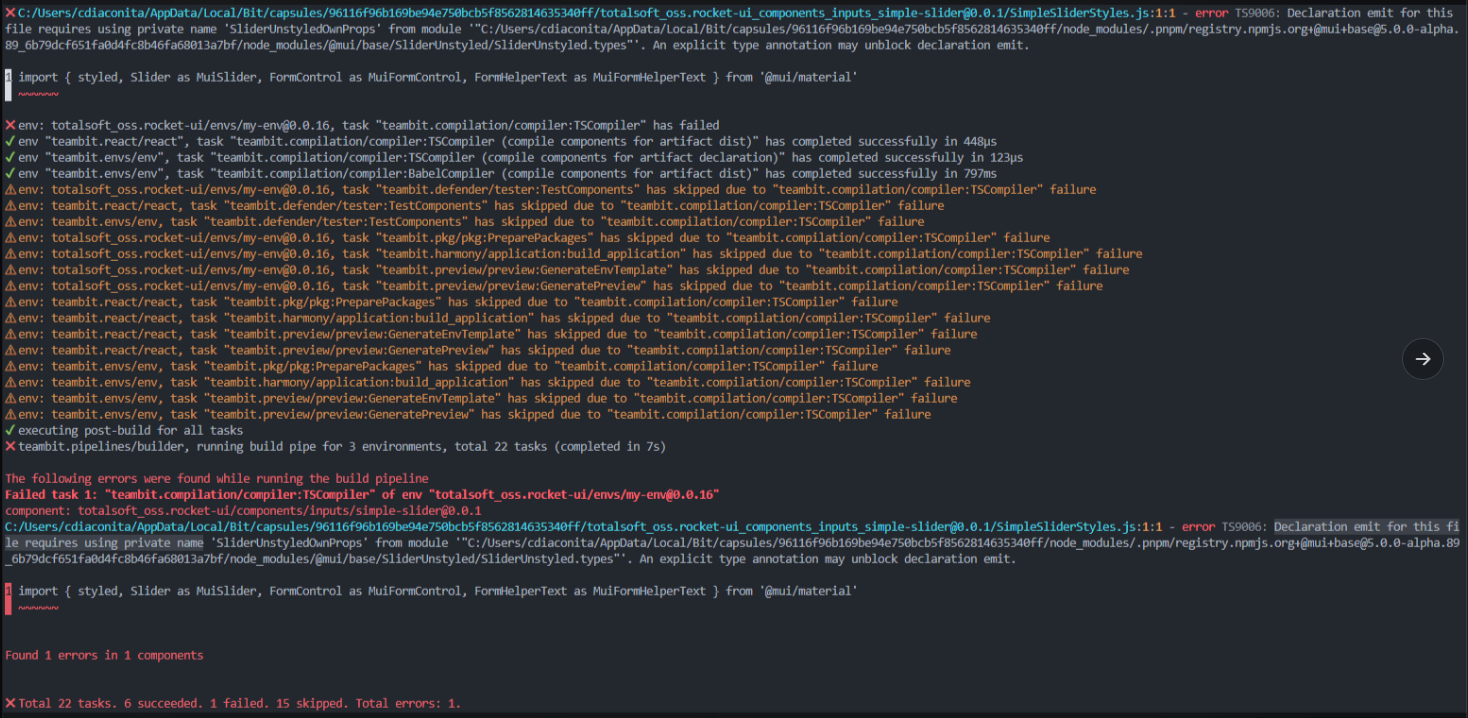Click the red error icon beside the failed TSCompiler line
The height and width of the screenshot is (718, 1468).
(9, 125)
